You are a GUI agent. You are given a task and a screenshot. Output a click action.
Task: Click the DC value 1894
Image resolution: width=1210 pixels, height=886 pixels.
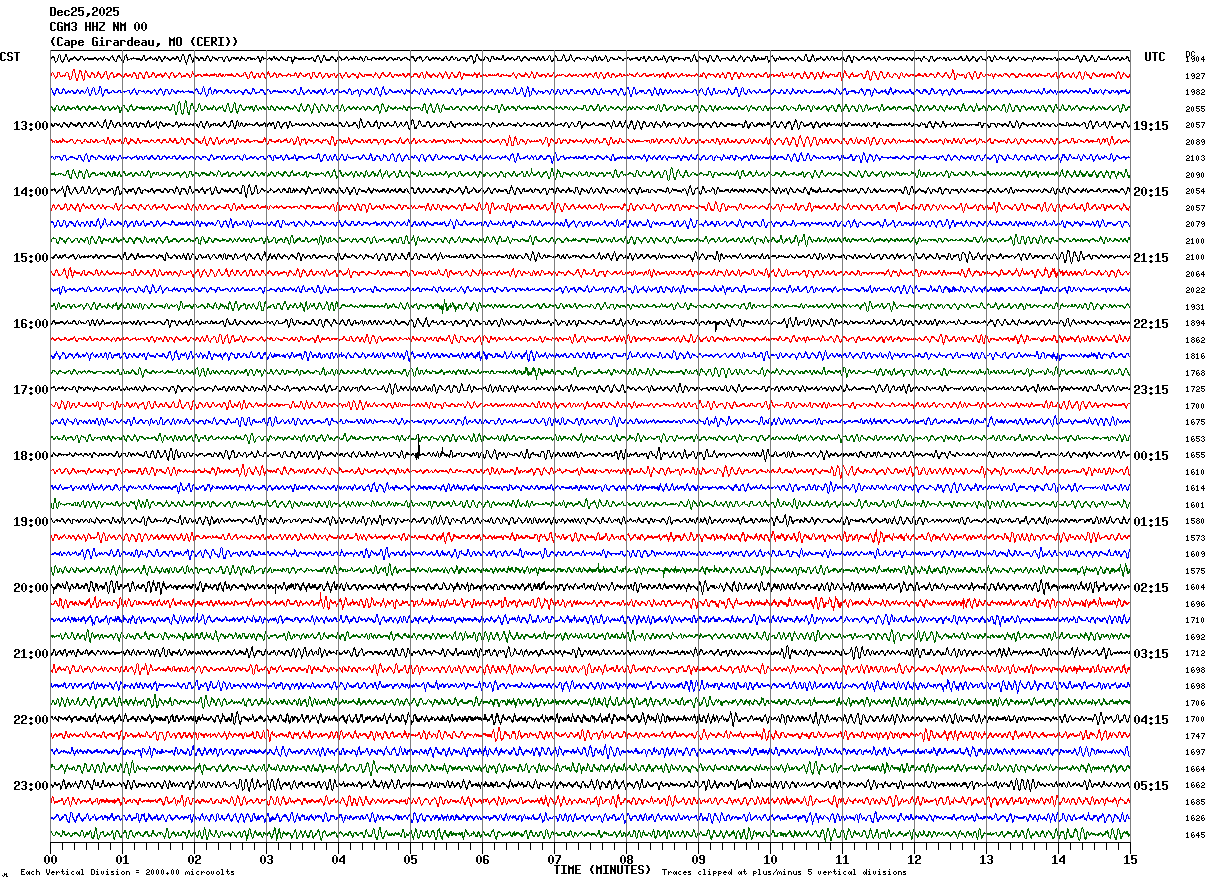click(1195, 323)
